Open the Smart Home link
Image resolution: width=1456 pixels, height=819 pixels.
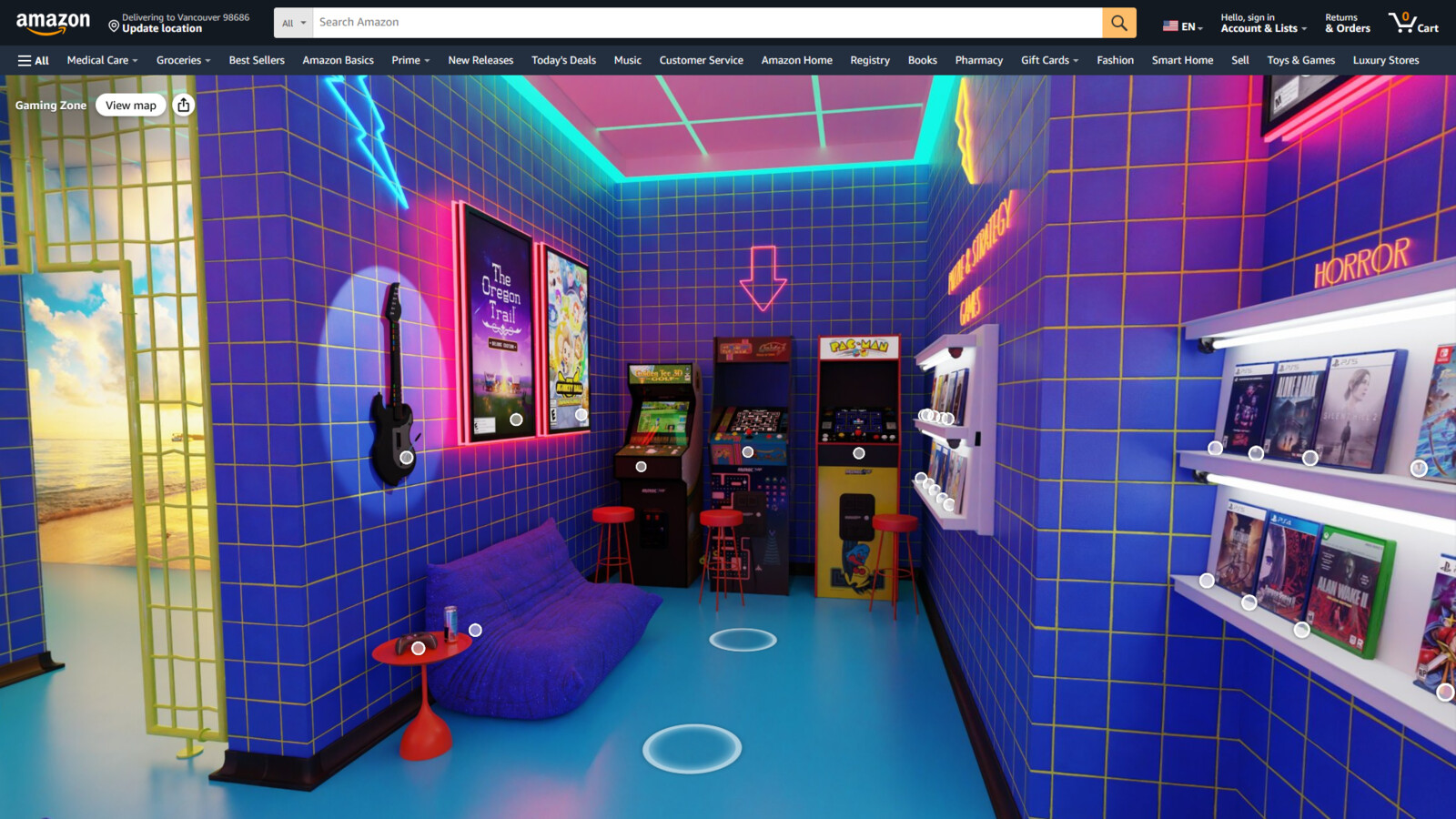pos(1182,60)
